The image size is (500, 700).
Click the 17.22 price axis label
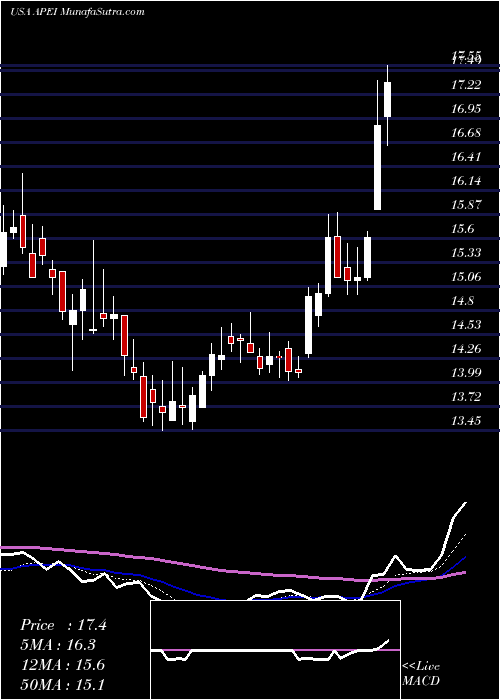pos(466,85)
